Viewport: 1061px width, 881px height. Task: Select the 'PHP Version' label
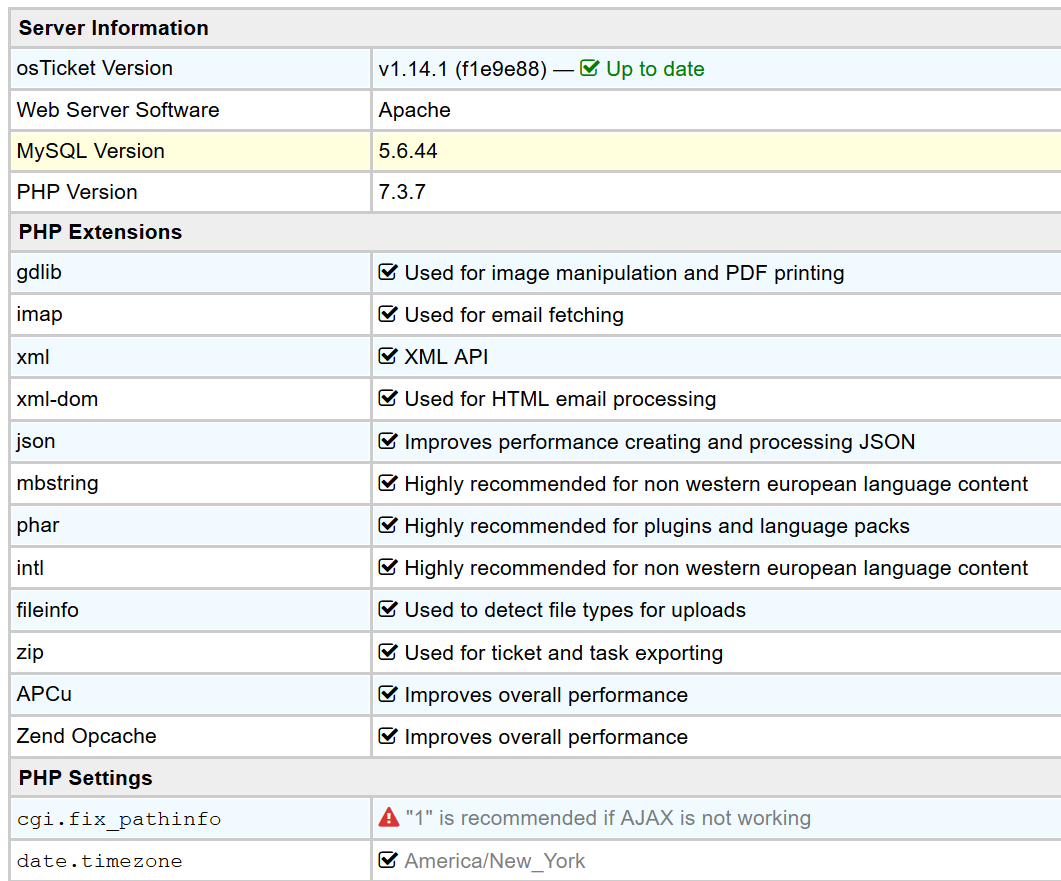pyautogui.click(x=77, y=192)
